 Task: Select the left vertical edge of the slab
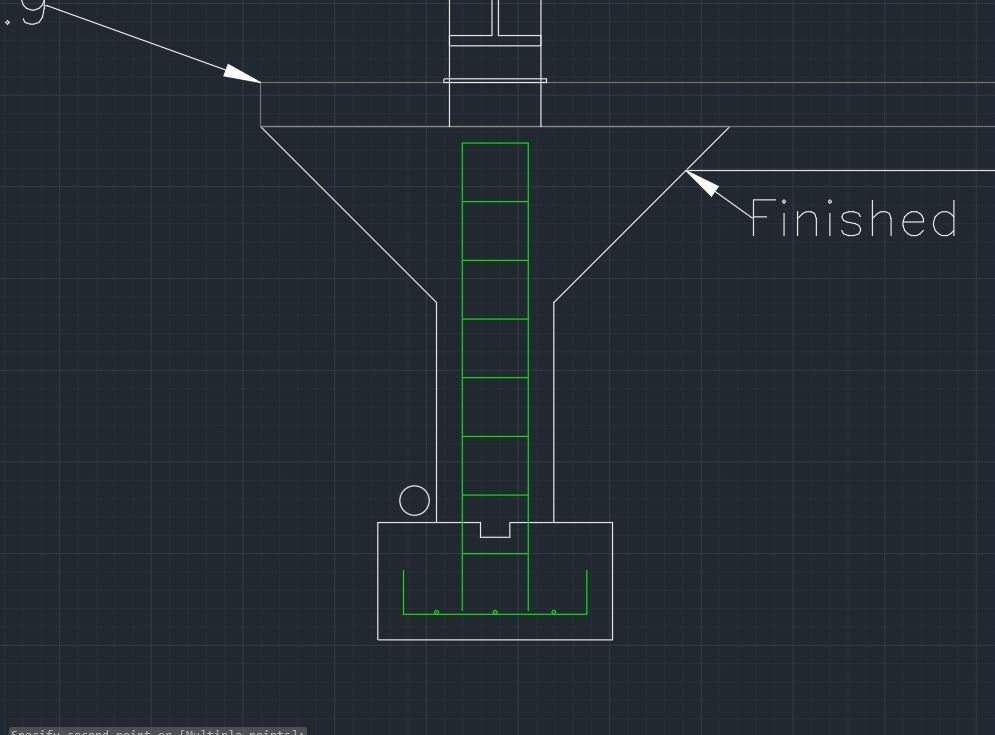coord(261,105)
